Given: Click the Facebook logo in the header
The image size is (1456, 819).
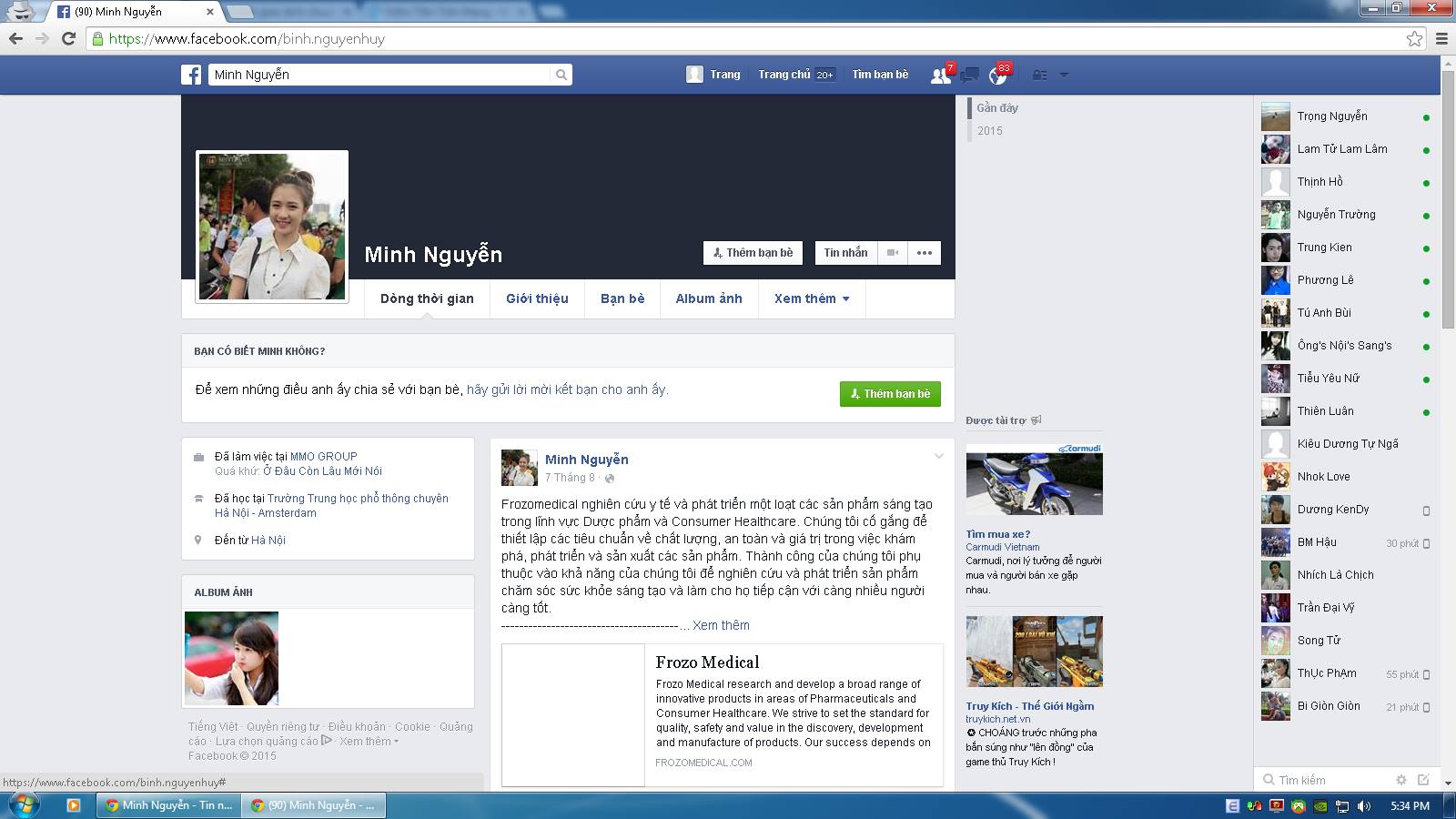Looking at the screenshot, I should click(191, 75).
